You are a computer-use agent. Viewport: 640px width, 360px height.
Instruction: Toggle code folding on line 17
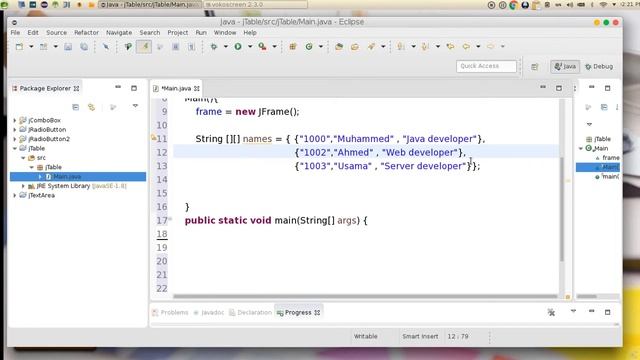click(170, 220)
